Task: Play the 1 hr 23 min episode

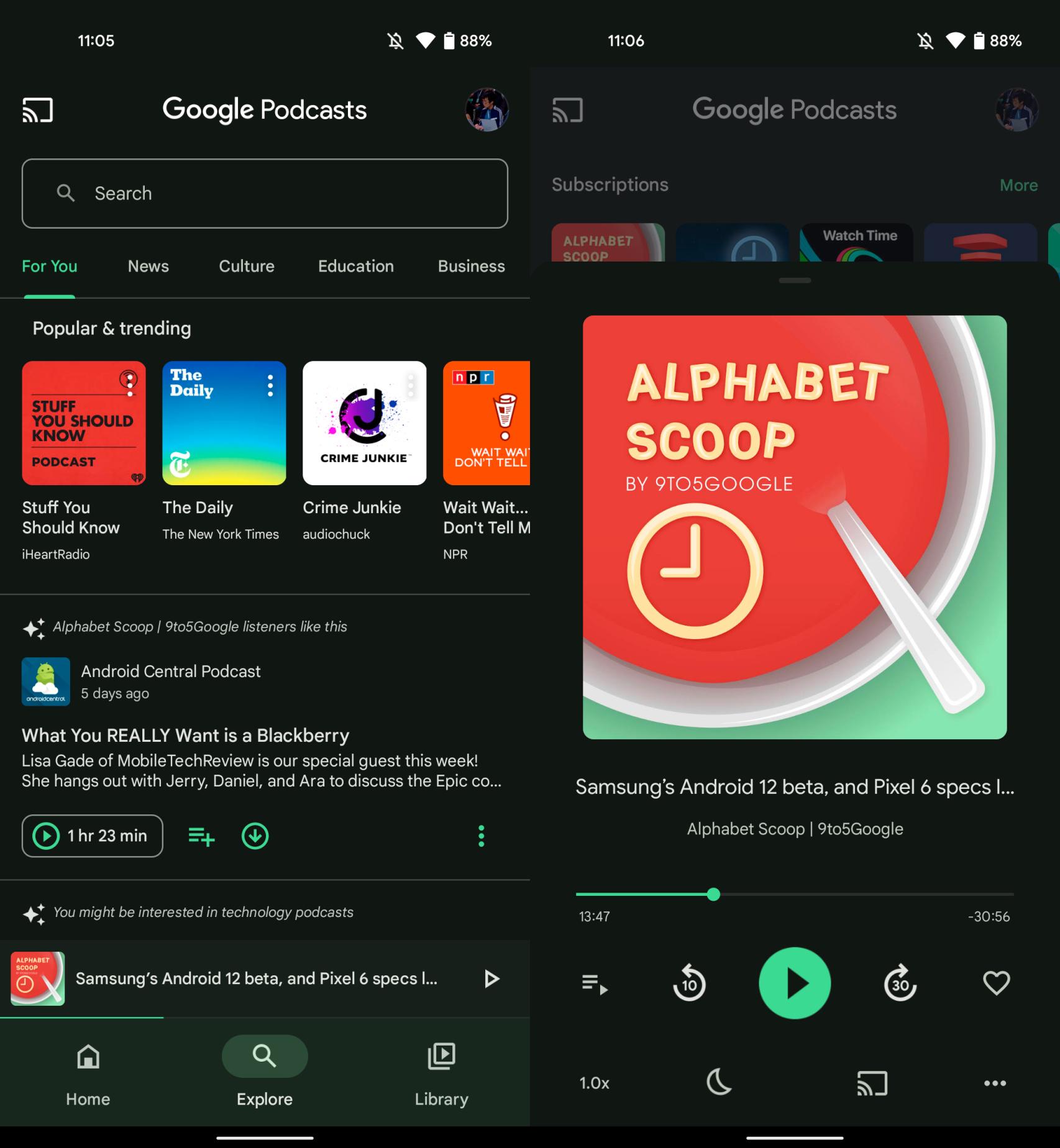Action: pyautogui.click(x=93, y=836)
